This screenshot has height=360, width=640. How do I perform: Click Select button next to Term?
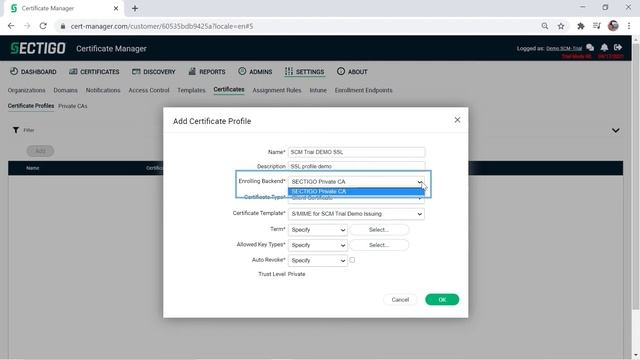pyautogui.click(x=379, y=230)
